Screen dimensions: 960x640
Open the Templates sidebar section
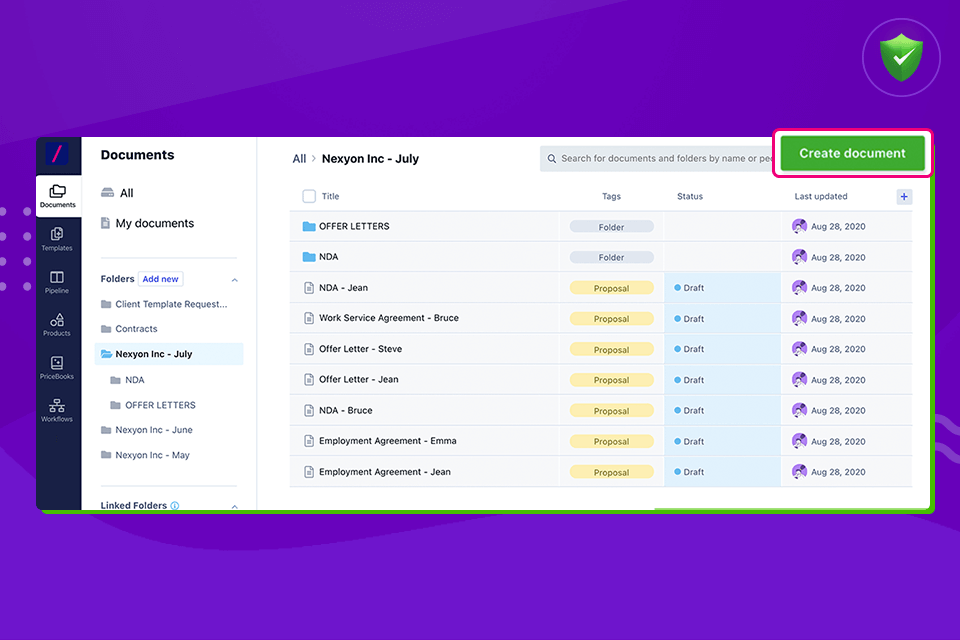57,239
